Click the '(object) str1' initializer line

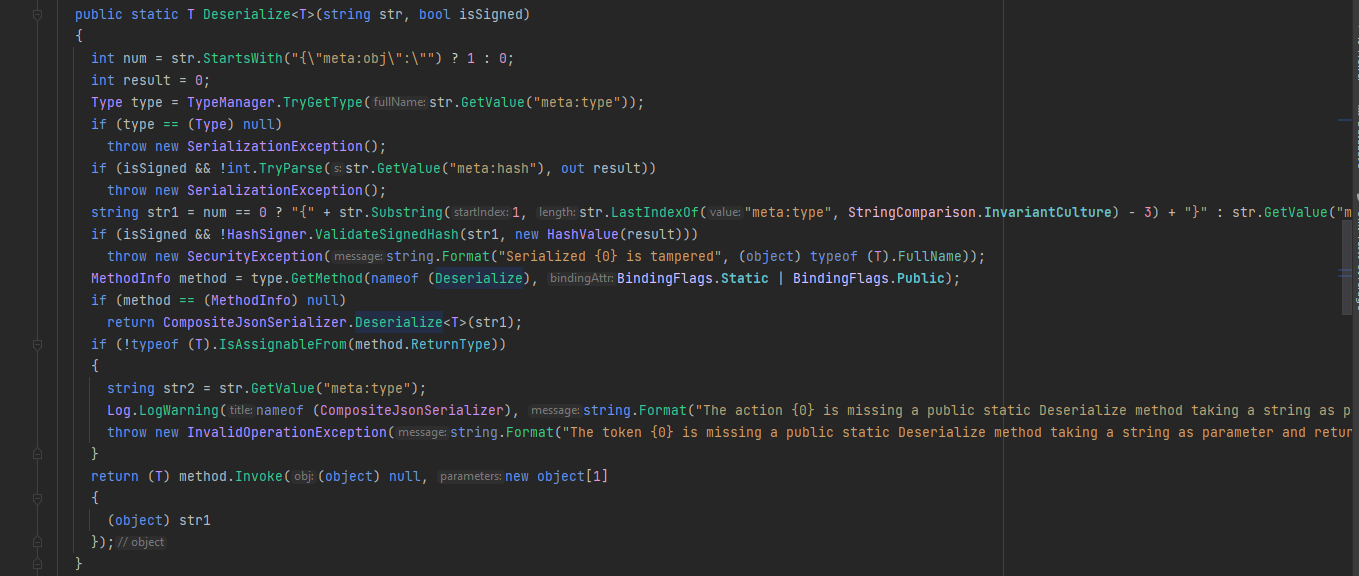(159, 520)
